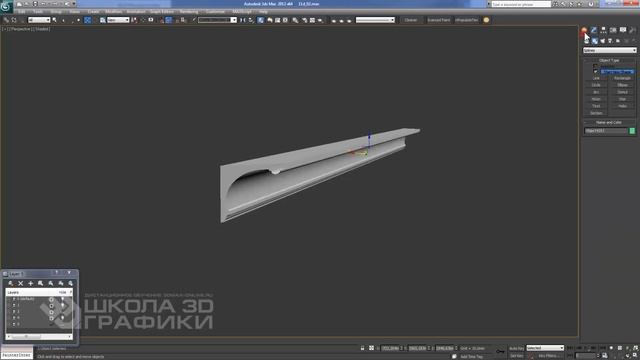Activate the highlighted Select and Move tool
The width and height of the screenshot is (640, 360).
click(x=87, y=20)
